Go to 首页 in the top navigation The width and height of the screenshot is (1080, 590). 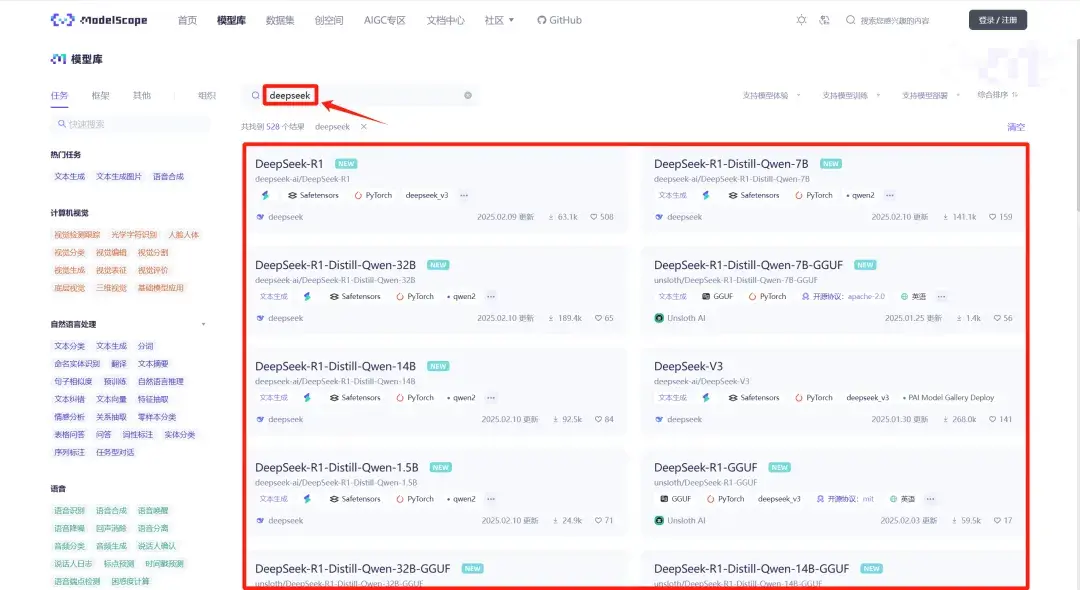[187, 20]
